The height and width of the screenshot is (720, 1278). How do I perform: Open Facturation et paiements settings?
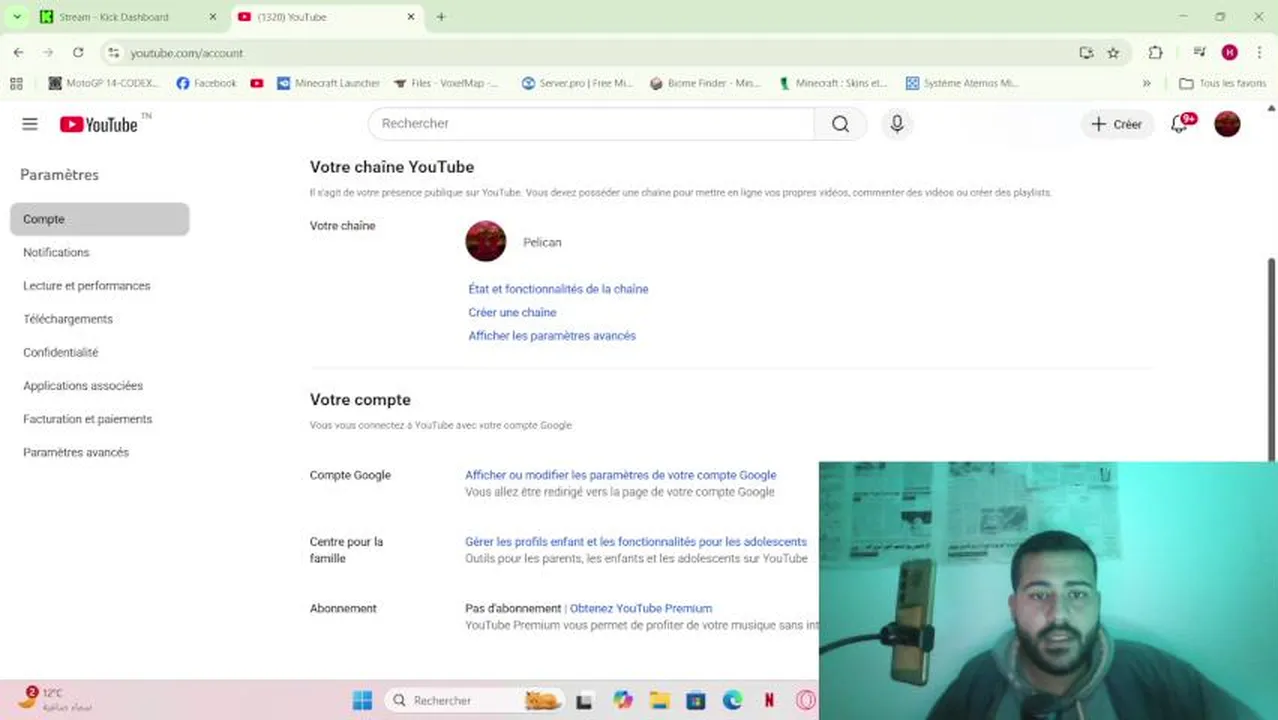(87, 419)
